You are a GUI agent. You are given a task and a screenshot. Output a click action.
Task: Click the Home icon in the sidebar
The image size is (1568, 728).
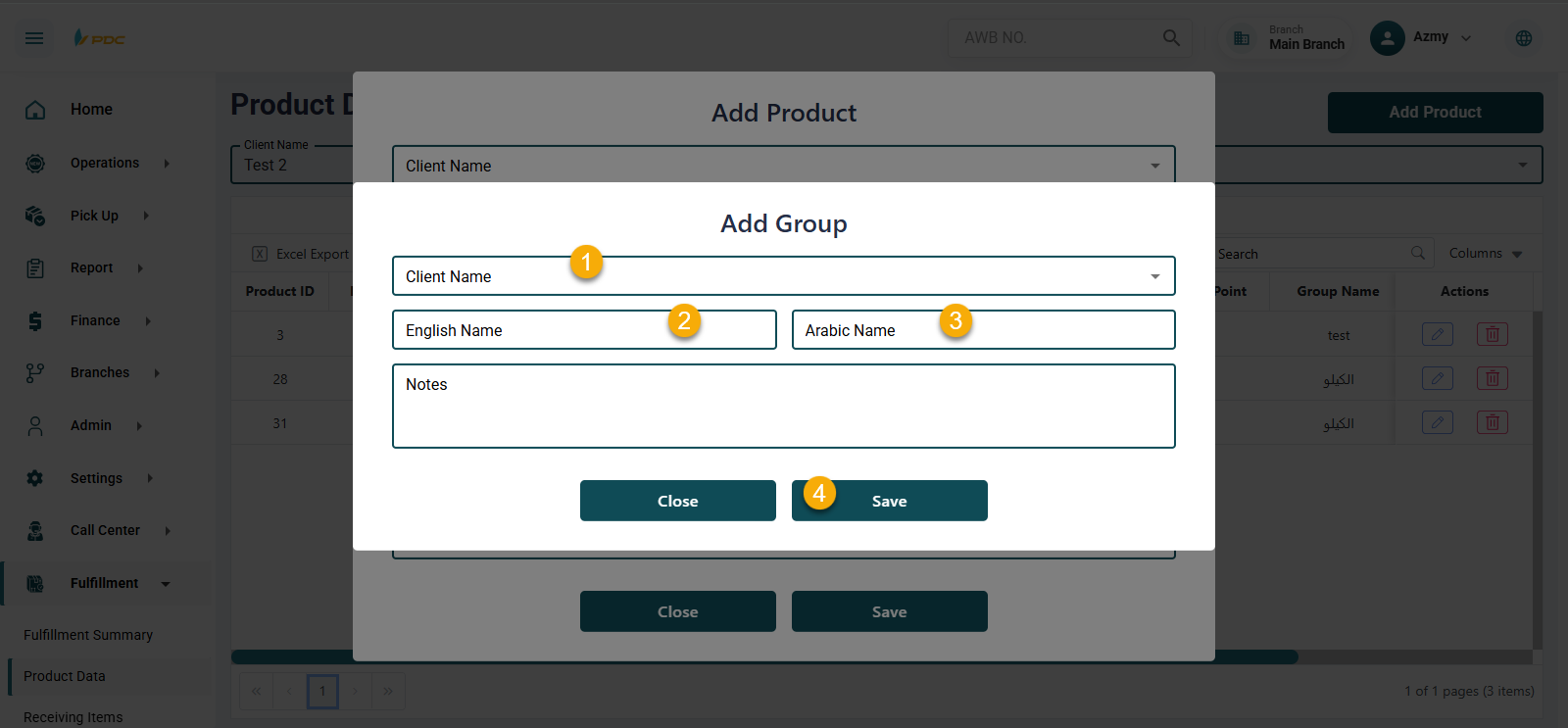[x=35, y=110]
